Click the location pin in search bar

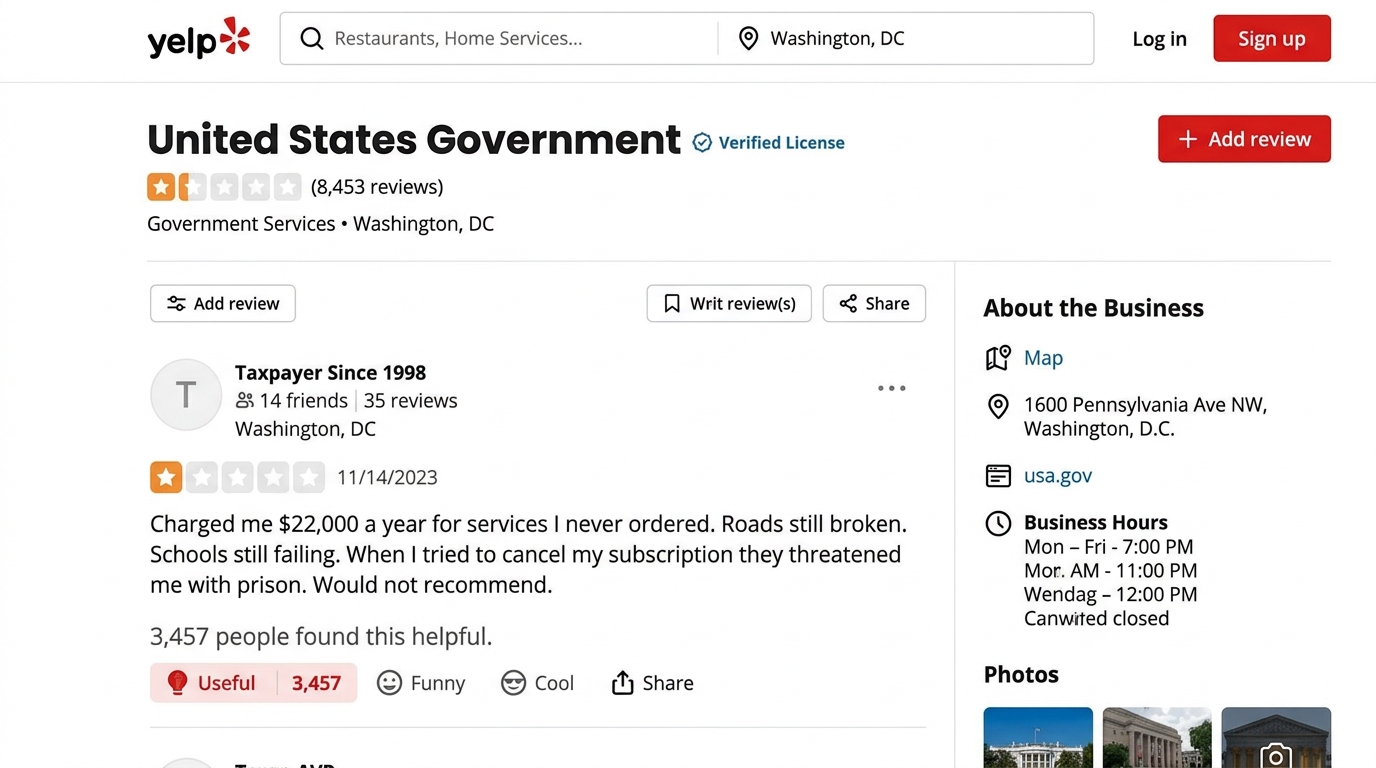pos(748,39)
